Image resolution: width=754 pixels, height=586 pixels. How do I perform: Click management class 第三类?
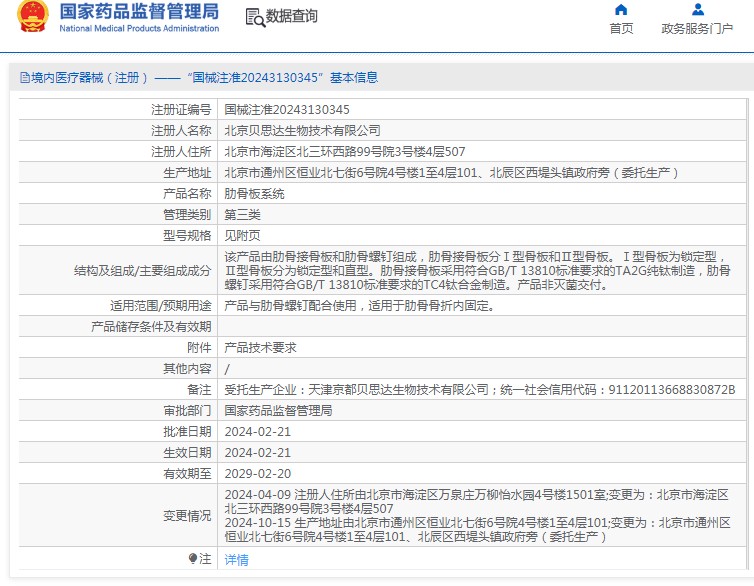point(242,215)
